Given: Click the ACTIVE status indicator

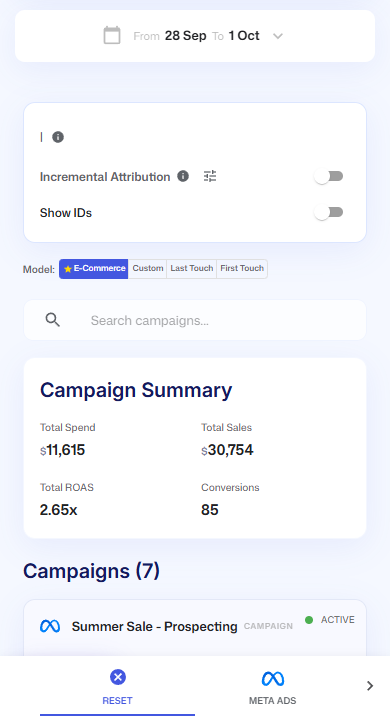Looking at the screenshot, I should click(330, 620).
